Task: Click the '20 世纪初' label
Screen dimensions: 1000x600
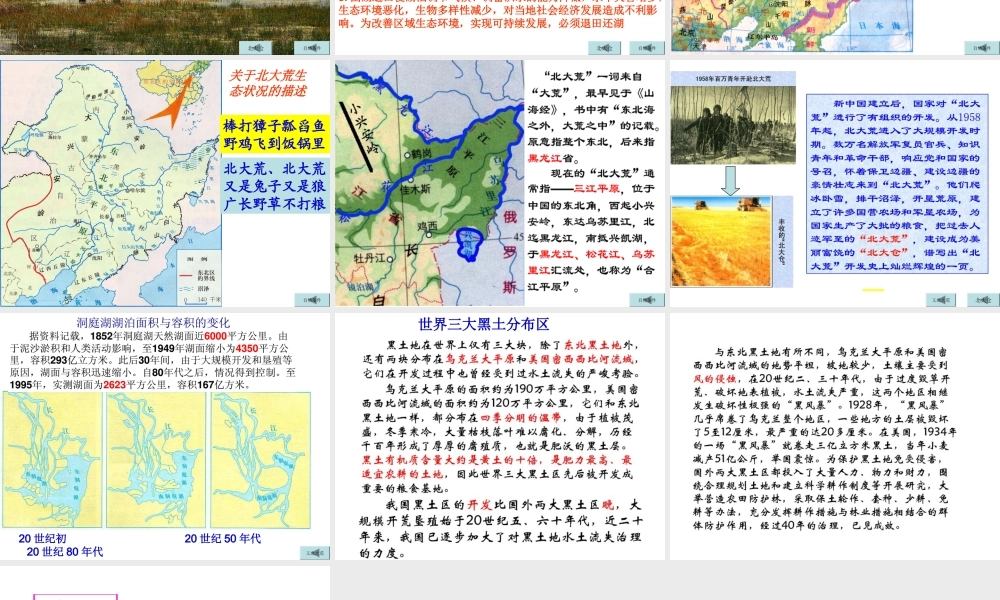Action: 42,538
